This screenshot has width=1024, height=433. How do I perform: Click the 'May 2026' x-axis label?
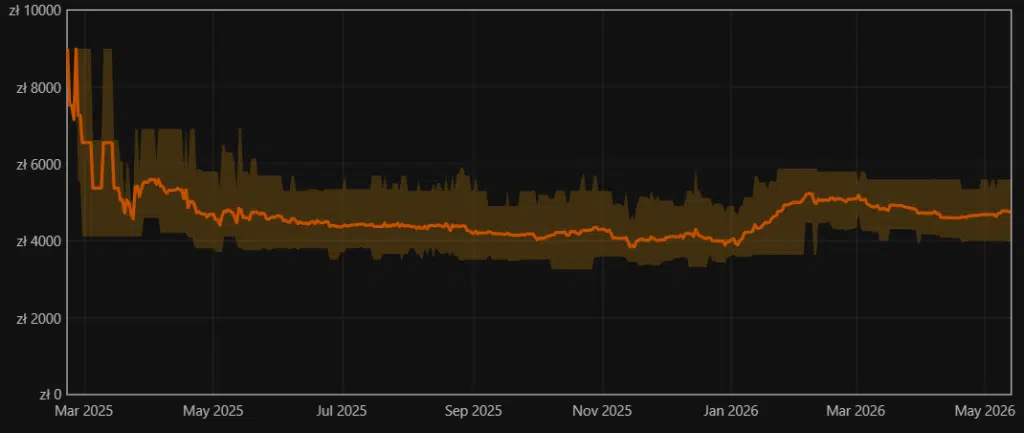986,411
